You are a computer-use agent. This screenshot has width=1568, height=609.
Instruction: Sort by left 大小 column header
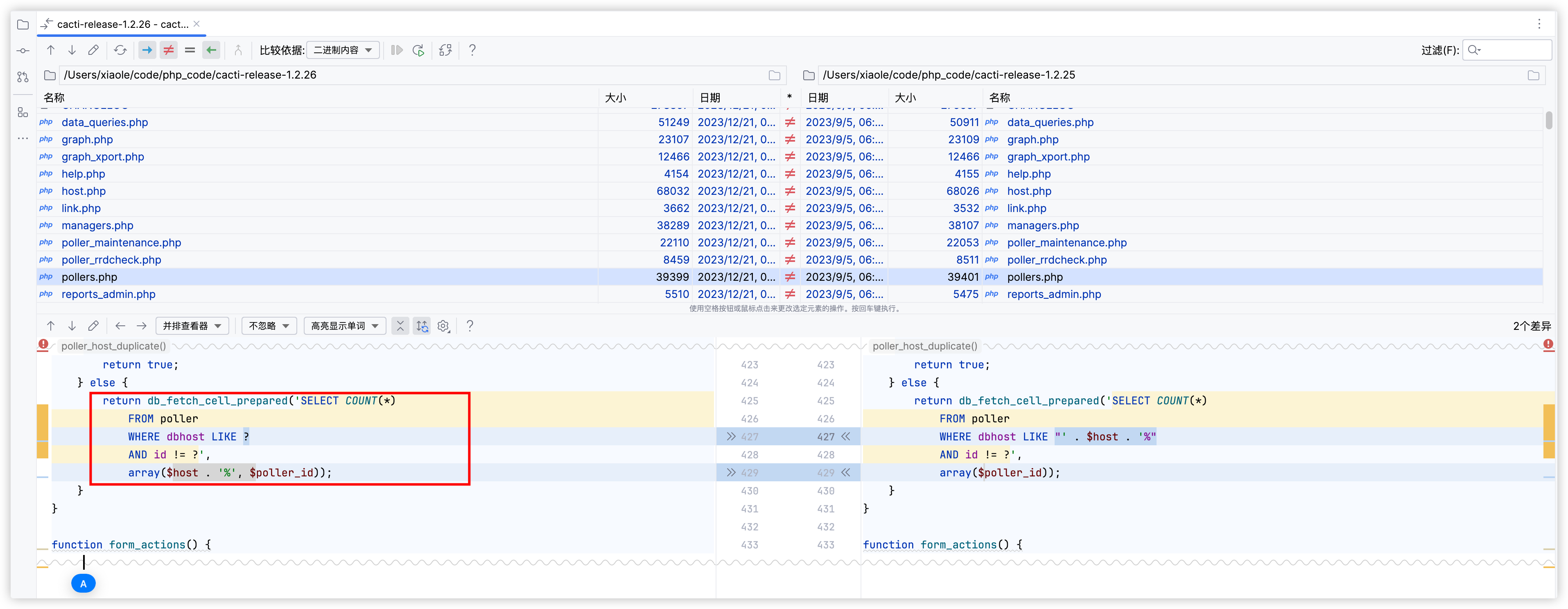(645, 97)
